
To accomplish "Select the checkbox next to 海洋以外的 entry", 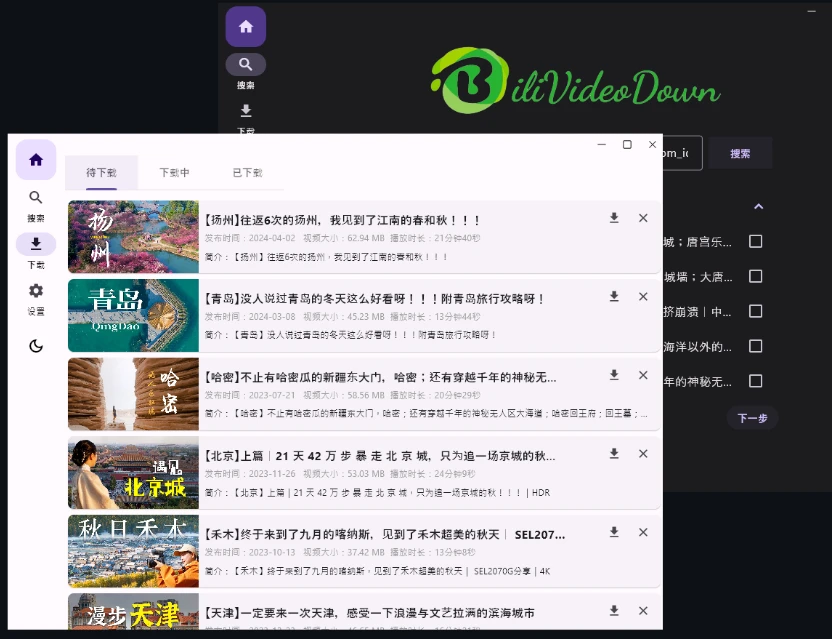I will [756, 346].
